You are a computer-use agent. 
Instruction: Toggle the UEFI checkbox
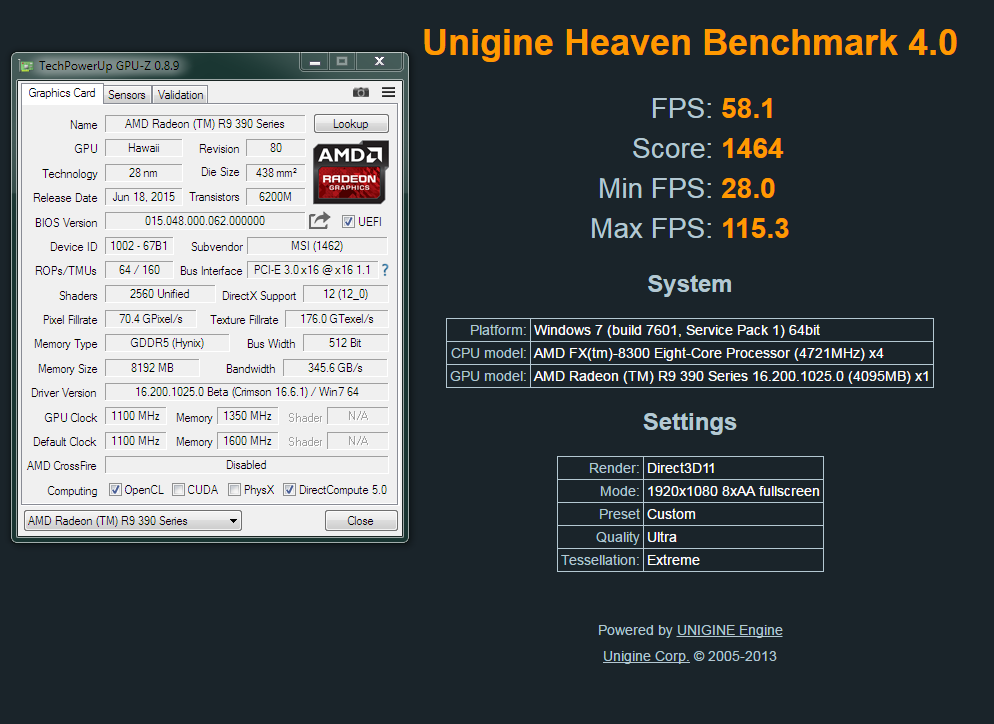point(348,221)
